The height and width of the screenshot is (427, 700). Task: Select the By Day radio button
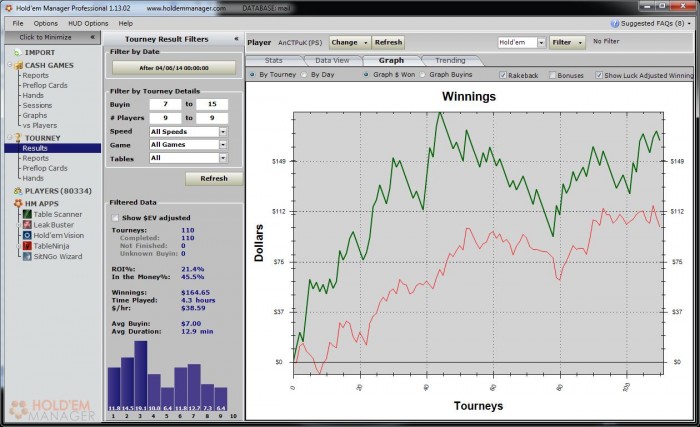[x=304, y=75]
